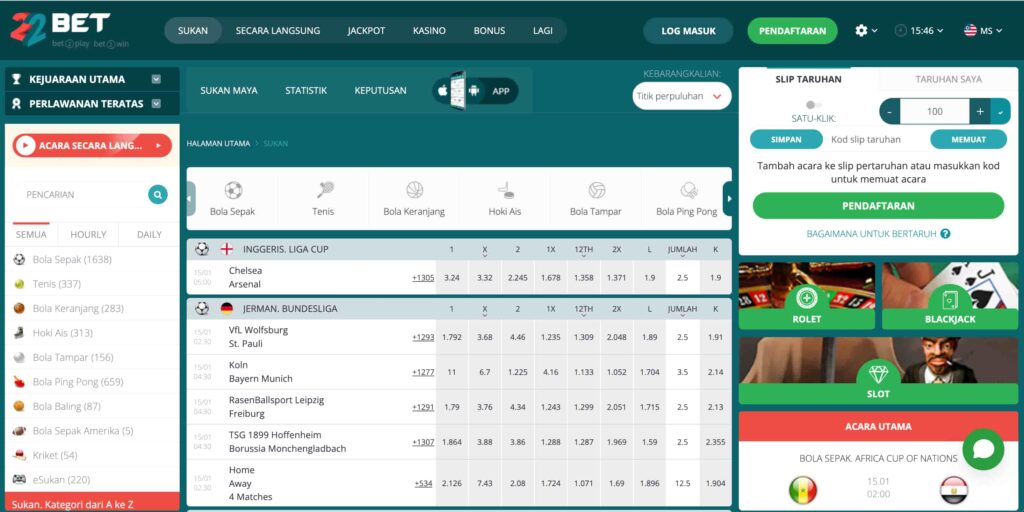
Task: Click the Slot diamond icon
Action: 878,374
